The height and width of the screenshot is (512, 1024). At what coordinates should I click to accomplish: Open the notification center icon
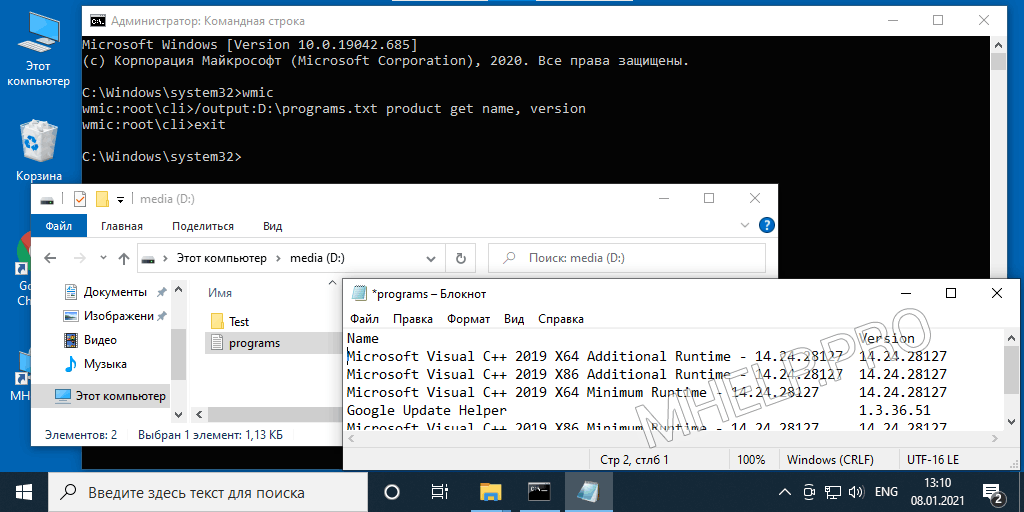(993, 493)
